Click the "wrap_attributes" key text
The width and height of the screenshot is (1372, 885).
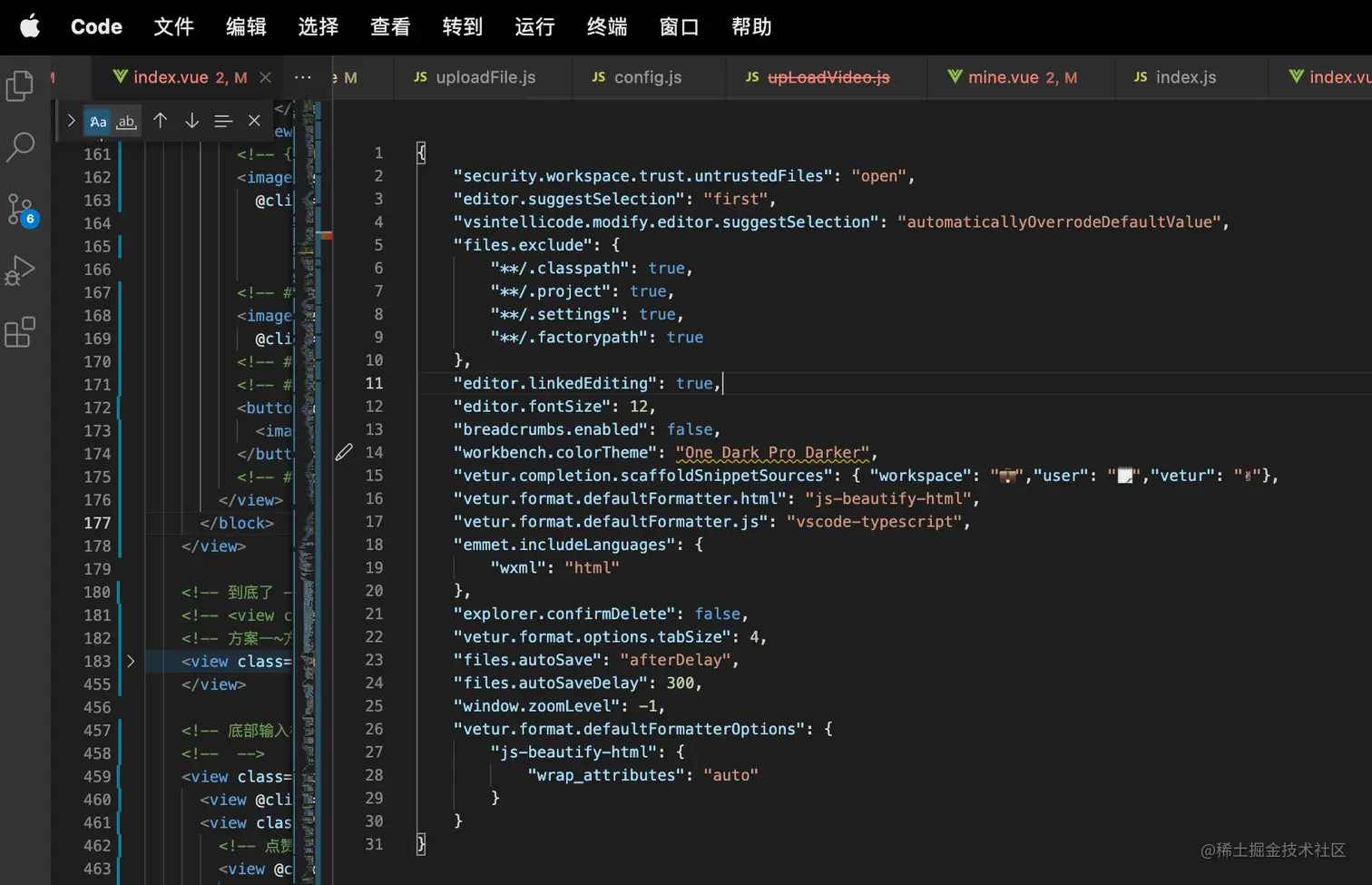pos(606,775)
